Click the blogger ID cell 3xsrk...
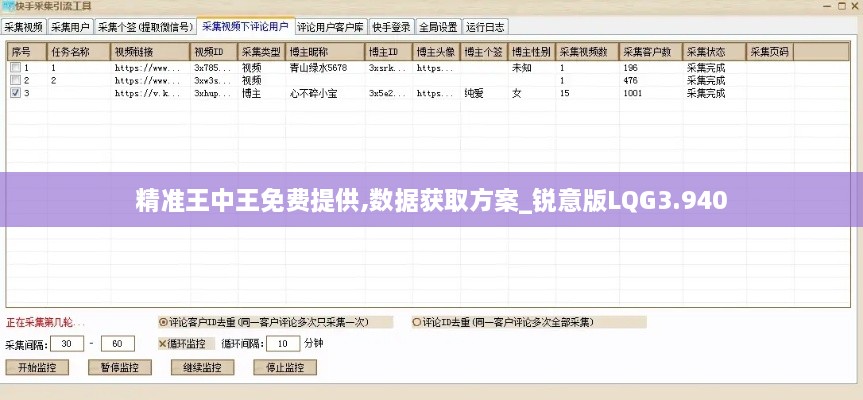 [389, 68]
